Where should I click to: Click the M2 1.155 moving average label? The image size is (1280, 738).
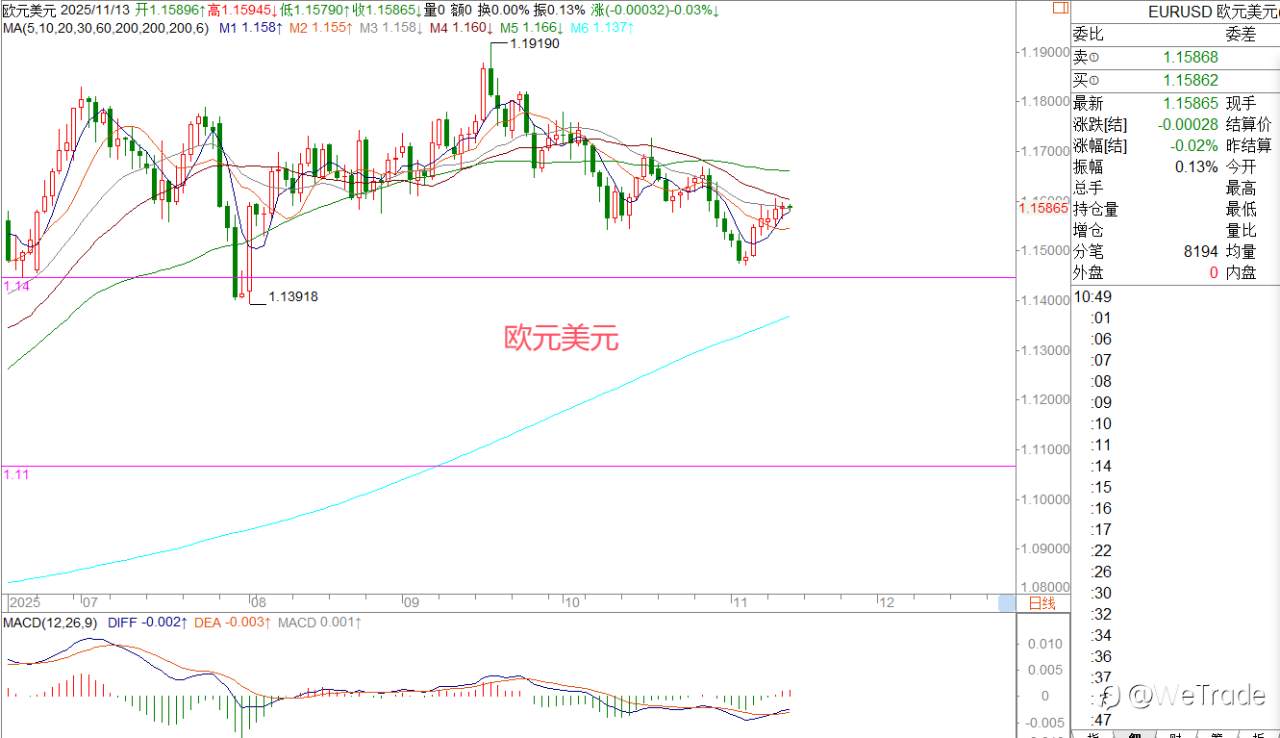pos(319,28)
